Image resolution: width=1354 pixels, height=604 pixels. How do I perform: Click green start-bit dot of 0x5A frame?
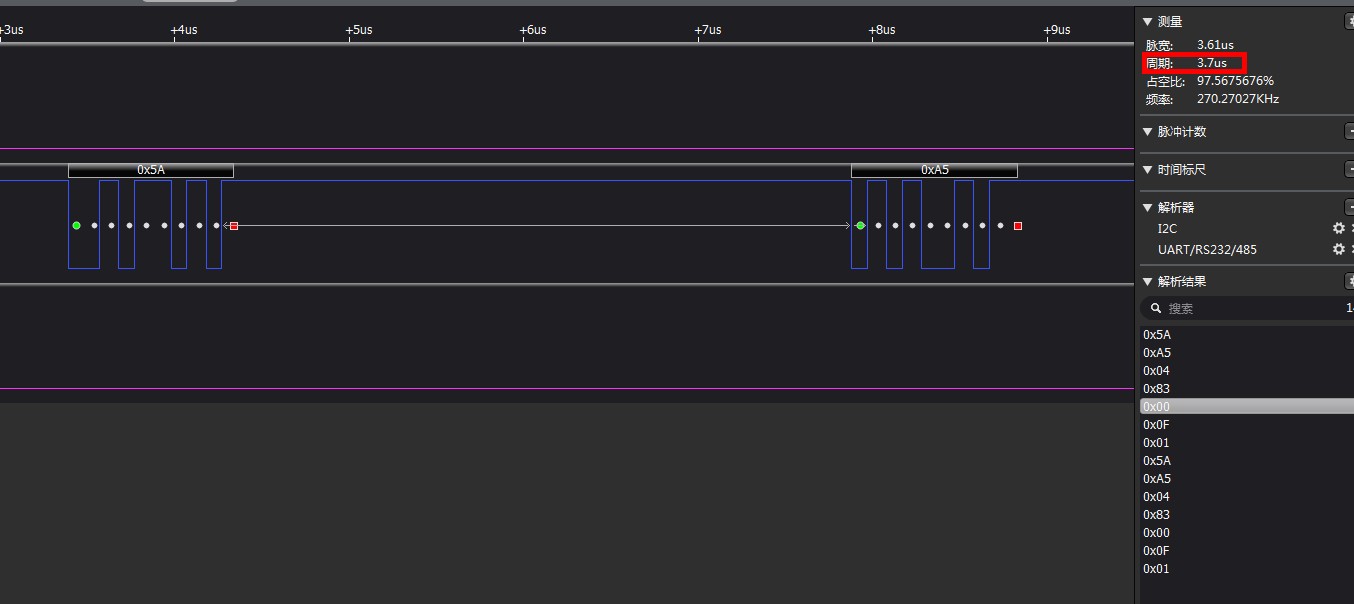(76, 226)
